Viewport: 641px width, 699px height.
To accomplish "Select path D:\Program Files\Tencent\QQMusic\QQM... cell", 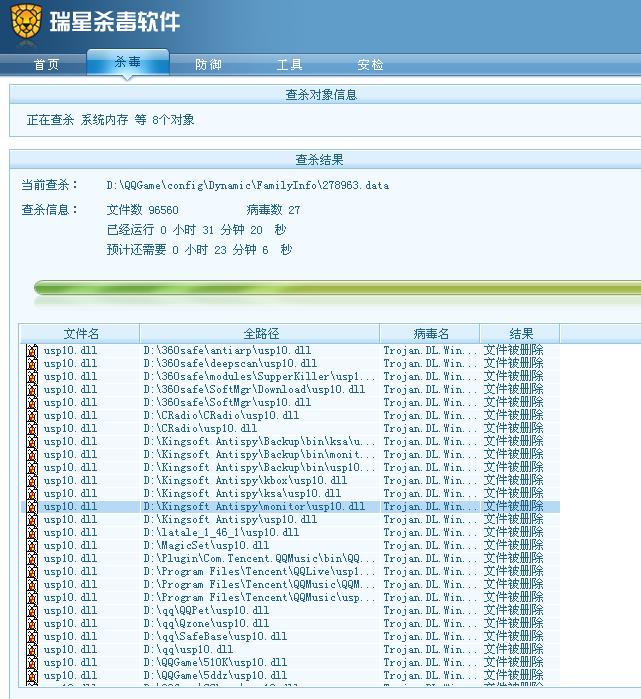I will click(259, 584).
